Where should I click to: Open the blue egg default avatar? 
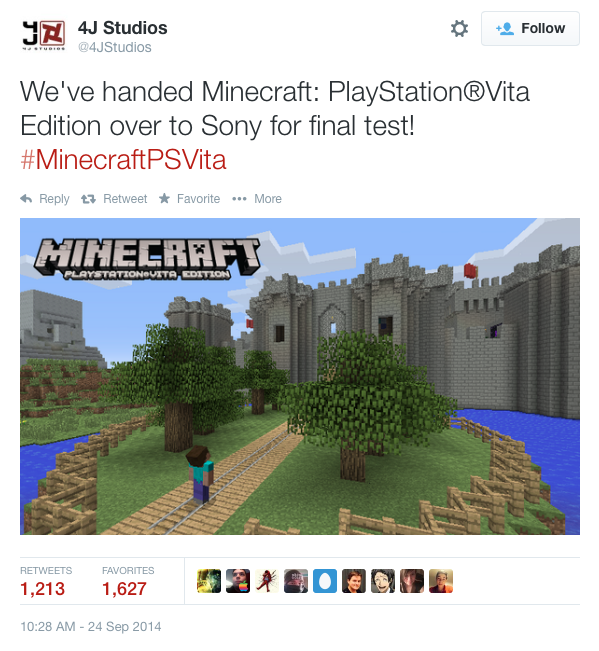tap(325, 581)
